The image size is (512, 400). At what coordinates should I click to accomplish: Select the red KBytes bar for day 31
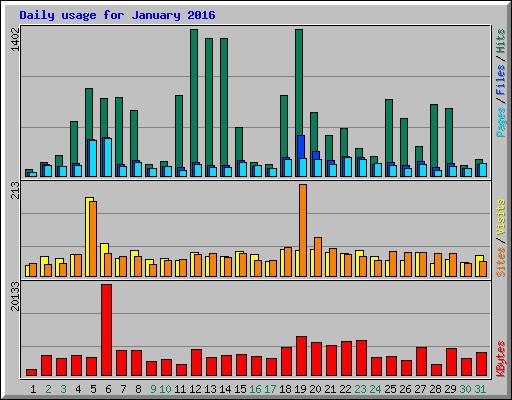pos(481,364)
